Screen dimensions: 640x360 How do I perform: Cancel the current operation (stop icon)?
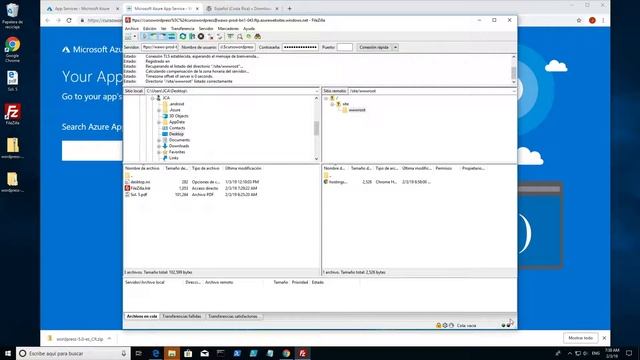pos(201,37)
